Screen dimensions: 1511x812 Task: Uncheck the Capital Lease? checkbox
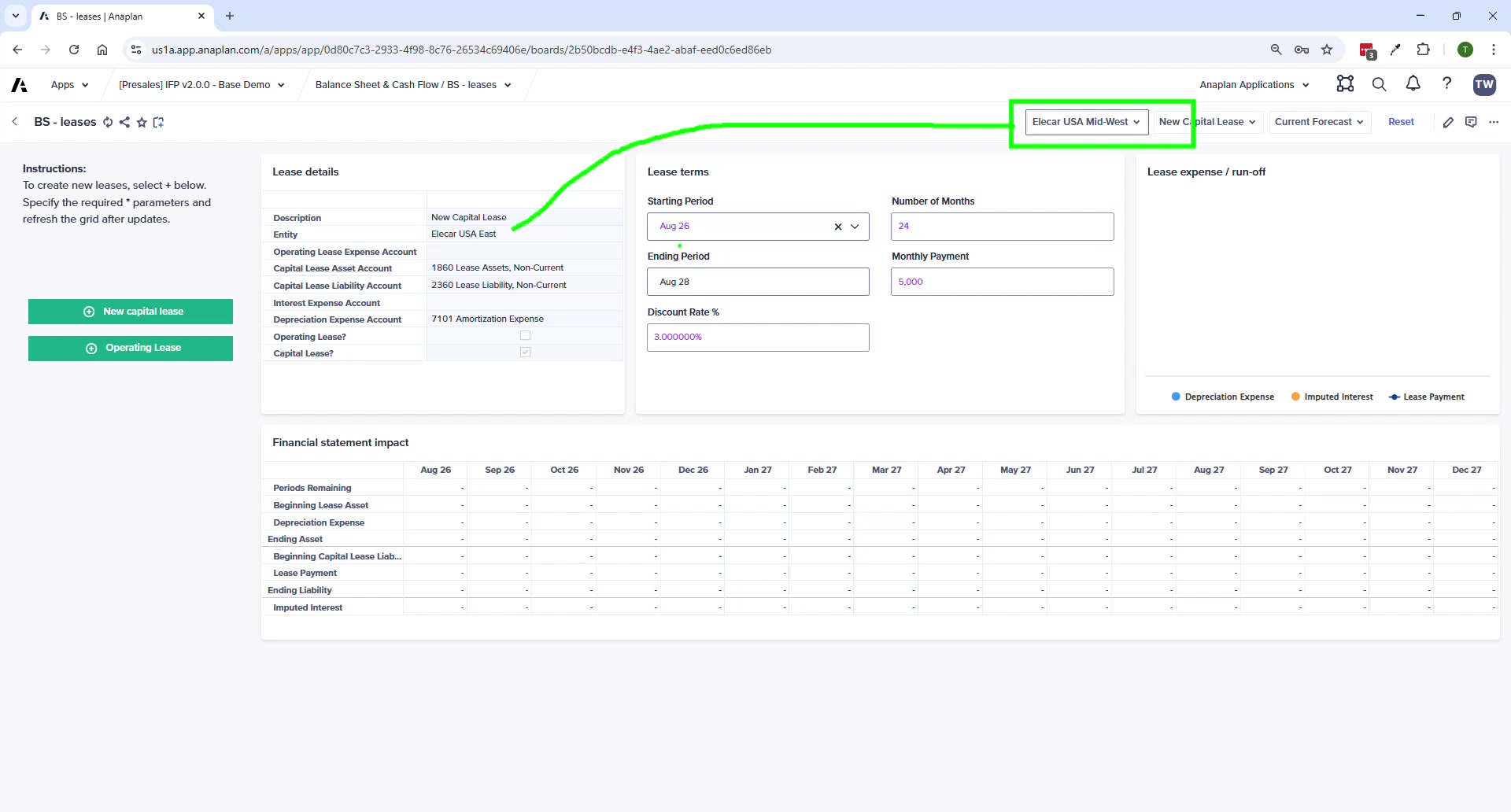tap(525, 352)
